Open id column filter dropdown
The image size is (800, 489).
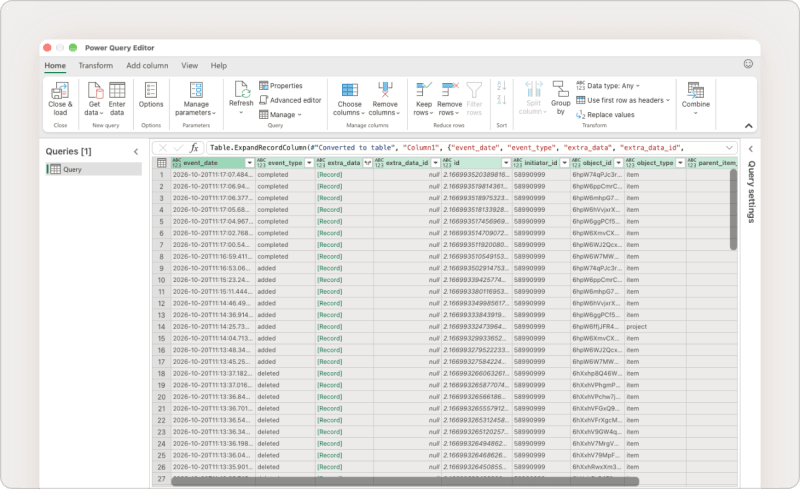pos(506,163)
